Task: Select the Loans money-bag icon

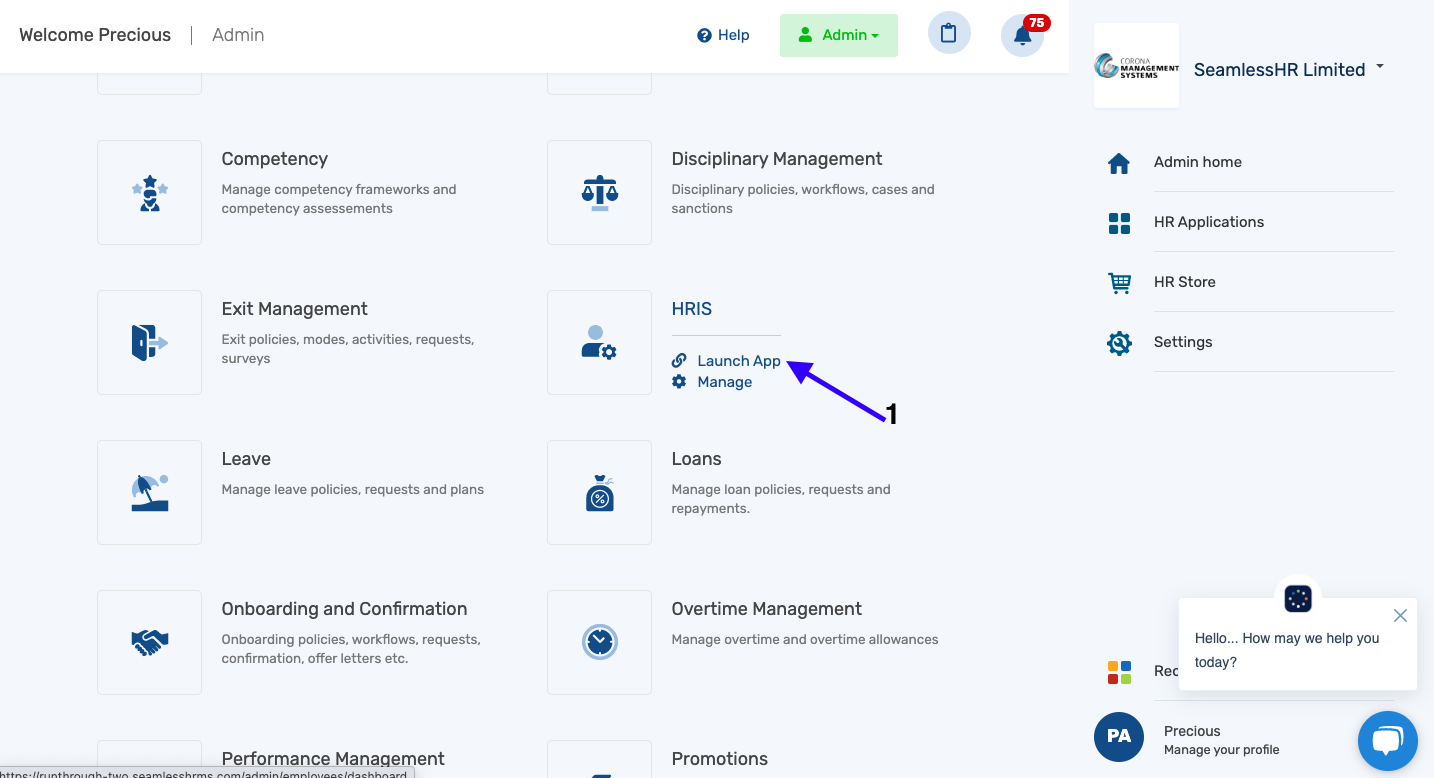Action: coord(599,492)
